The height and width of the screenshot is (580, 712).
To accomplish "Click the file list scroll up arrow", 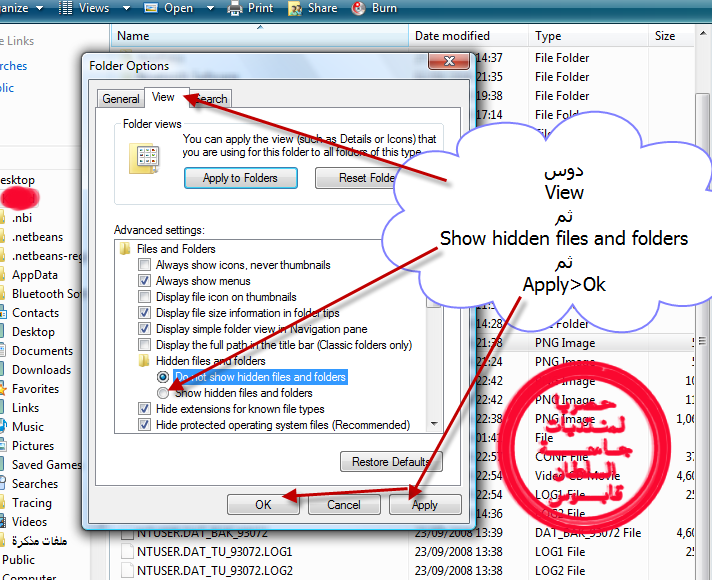I will point(703,34).
